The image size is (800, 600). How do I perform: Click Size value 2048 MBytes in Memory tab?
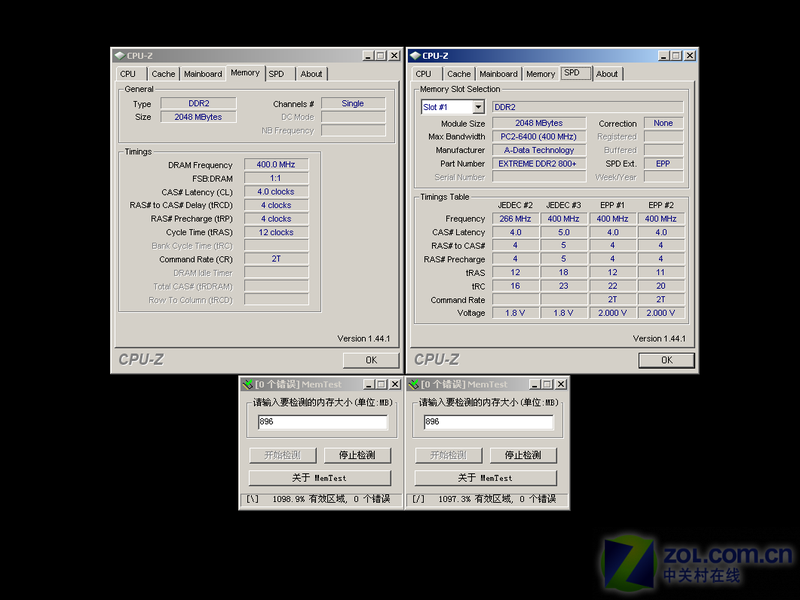198,117
